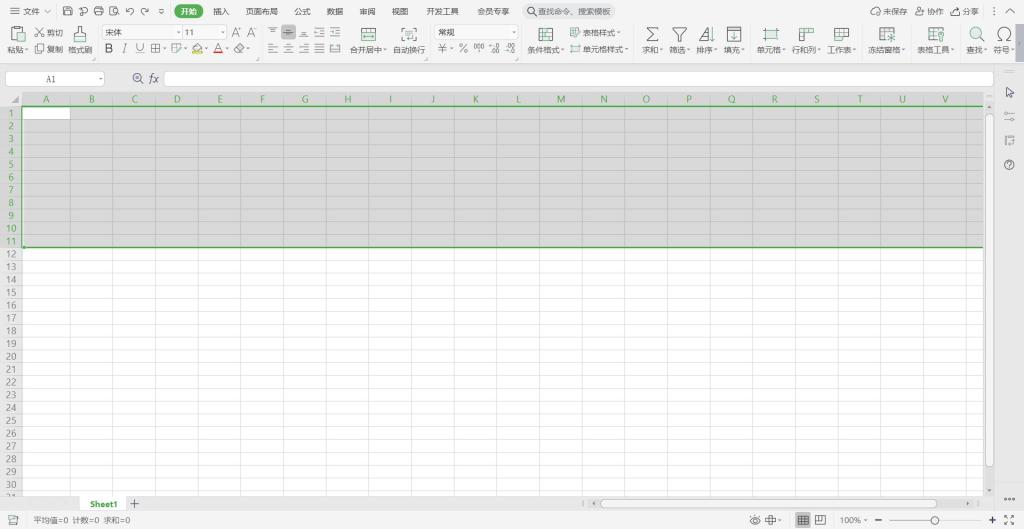The height and width of the screenshot is (529, 1024).
Task: Click the 分享 (Share) button
Action: [x=965, y=11]
